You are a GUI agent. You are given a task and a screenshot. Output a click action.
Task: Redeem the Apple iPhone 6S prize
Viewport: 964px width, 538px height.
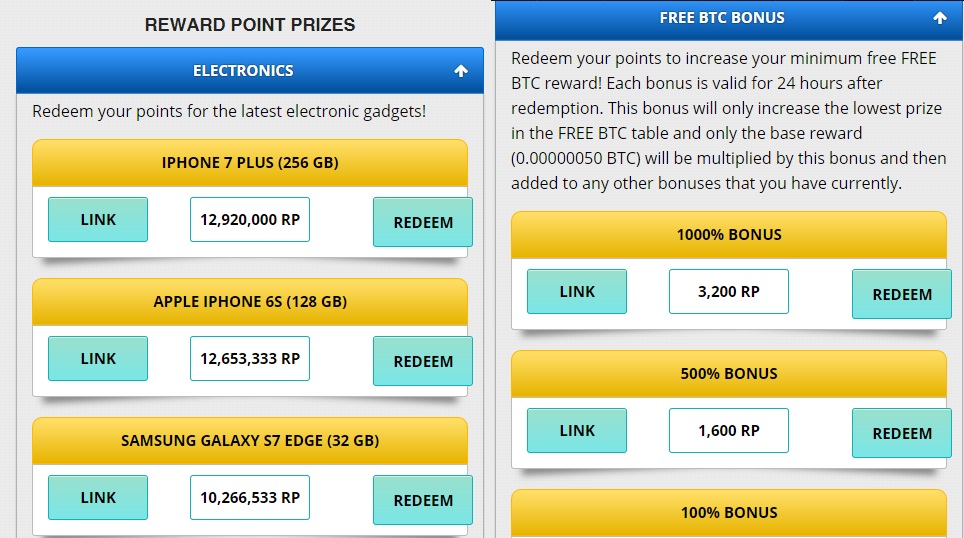(423, 361)
